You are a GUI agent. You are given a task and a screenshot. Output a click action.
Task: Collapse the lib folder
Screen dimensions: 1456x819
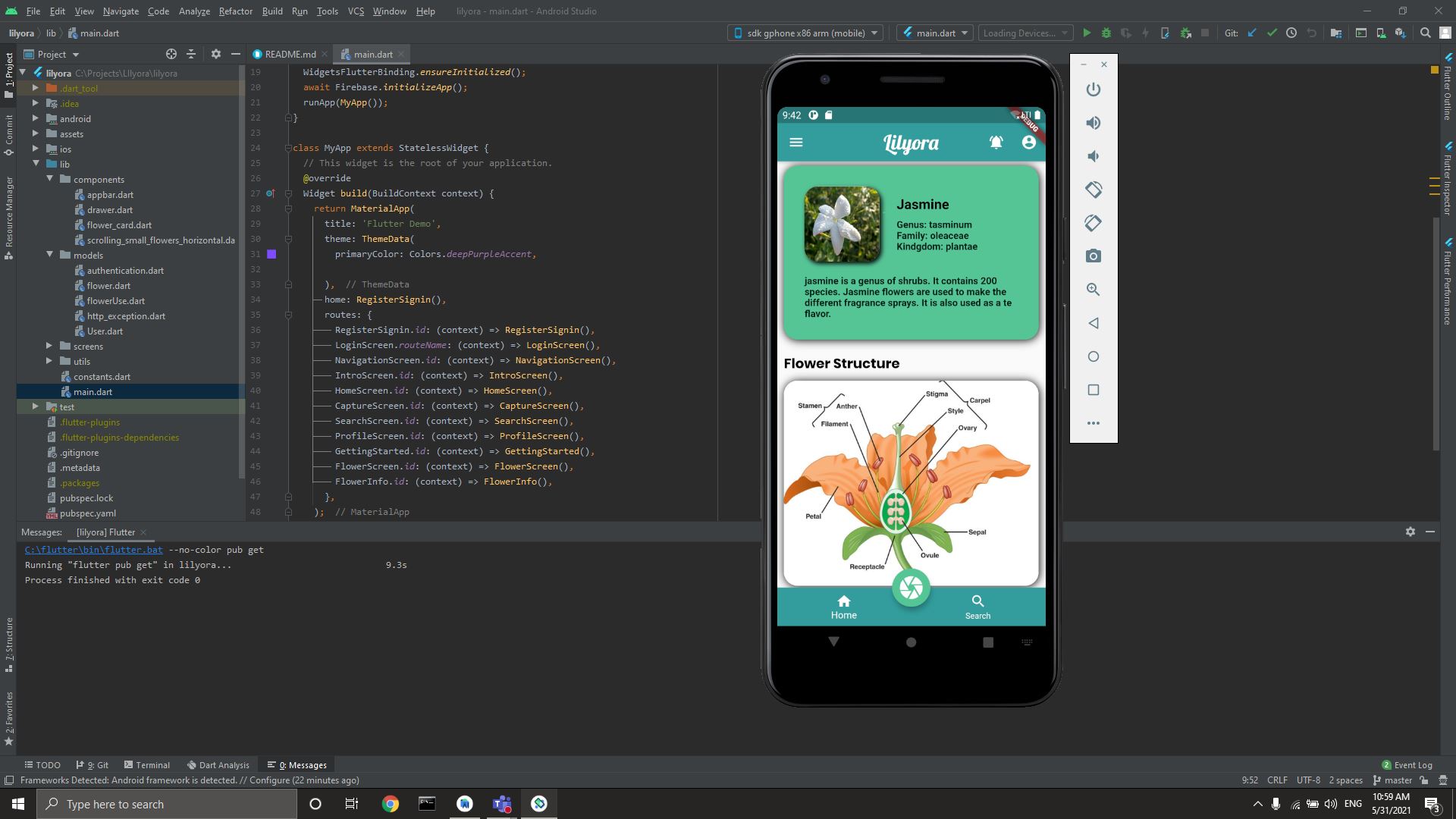35,164
